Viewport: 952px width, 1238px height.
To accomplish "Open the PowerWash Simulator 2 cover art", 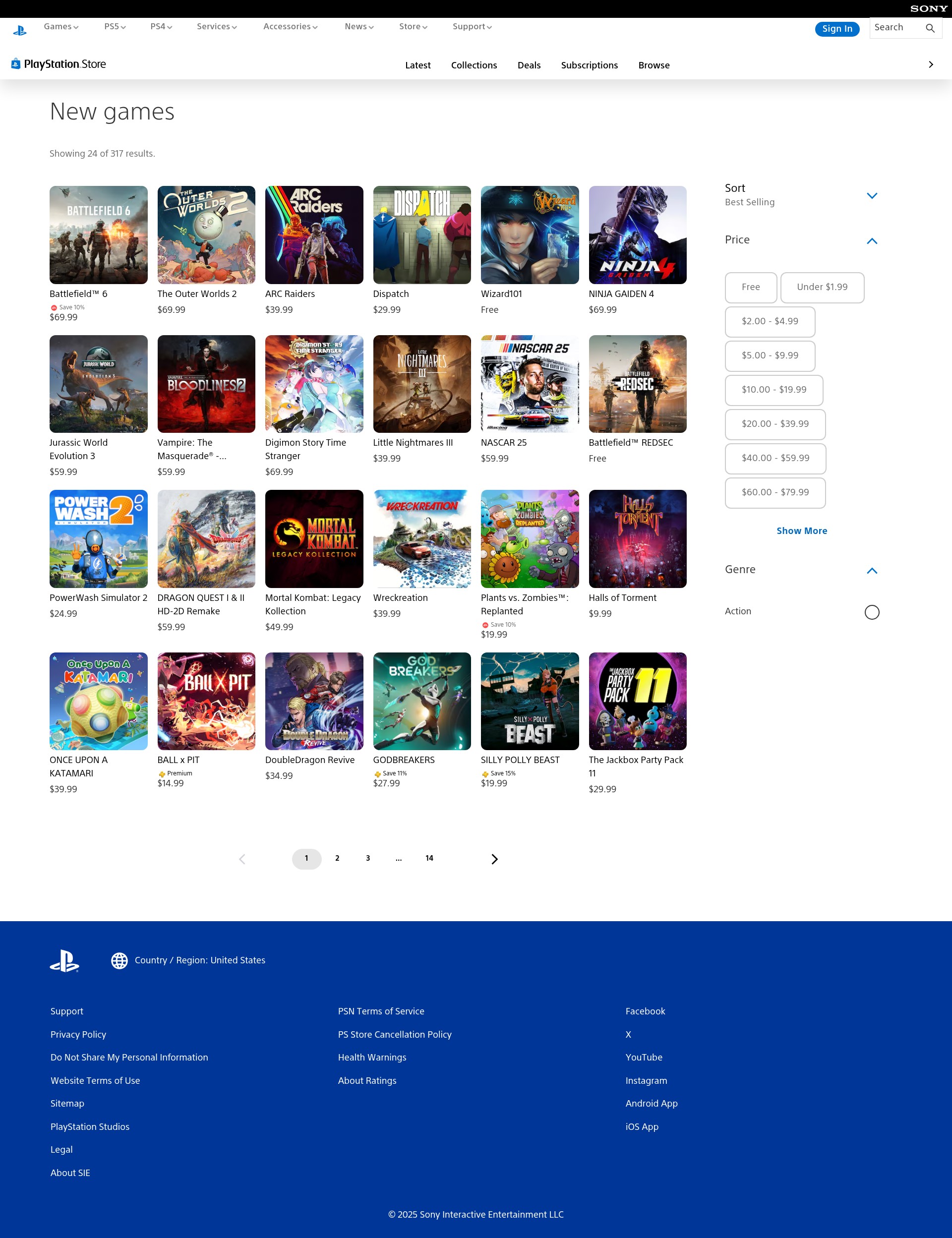I will (99, 539).
